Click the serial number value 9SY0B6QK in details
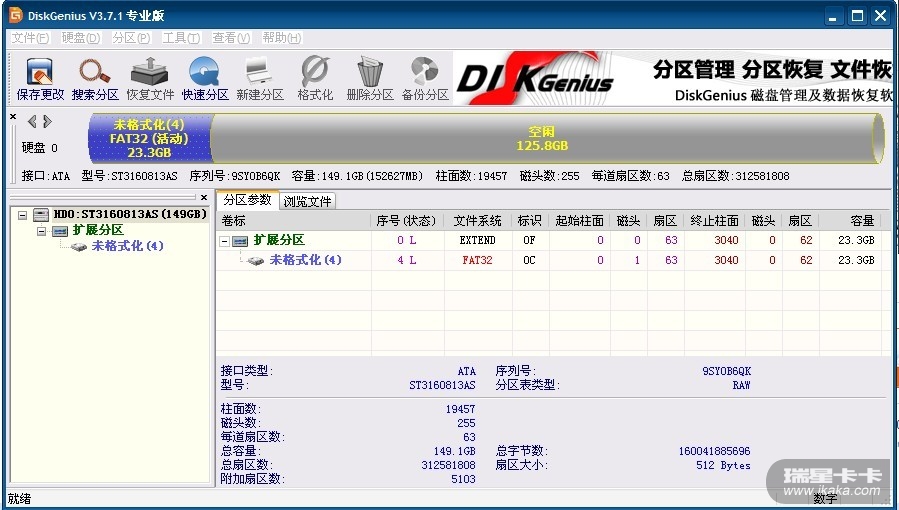Screen dimensions: 899x510 tap(726, 371)
